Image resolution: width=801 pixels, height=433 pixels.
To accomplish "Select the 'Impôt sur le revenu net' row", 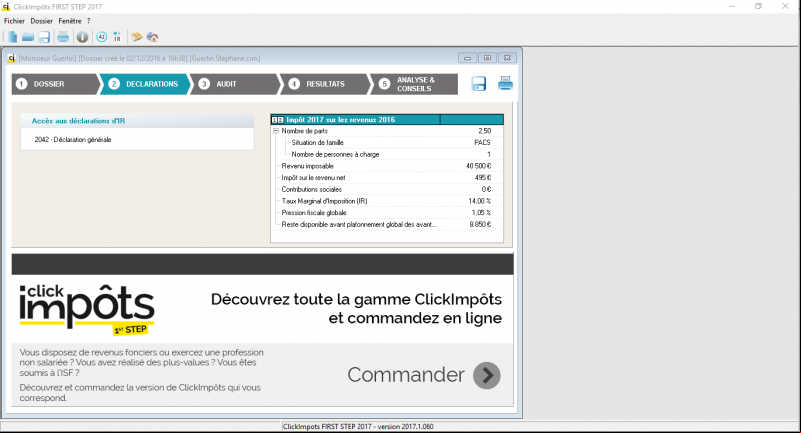I will tap(387, 178).
